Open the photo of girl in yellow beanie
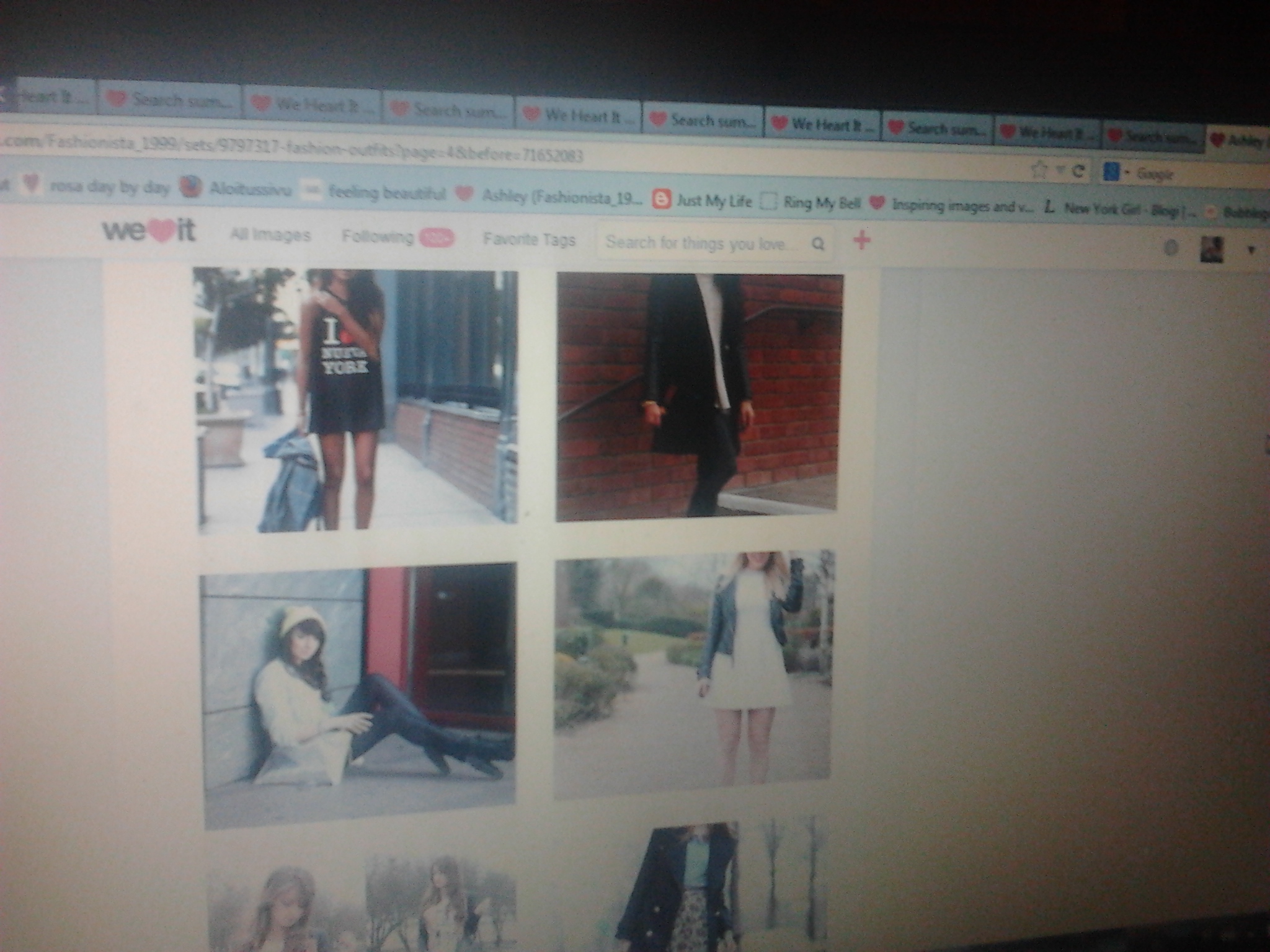Image resolution: width=1270 pixels, height=952 pixels. point(358,694)
